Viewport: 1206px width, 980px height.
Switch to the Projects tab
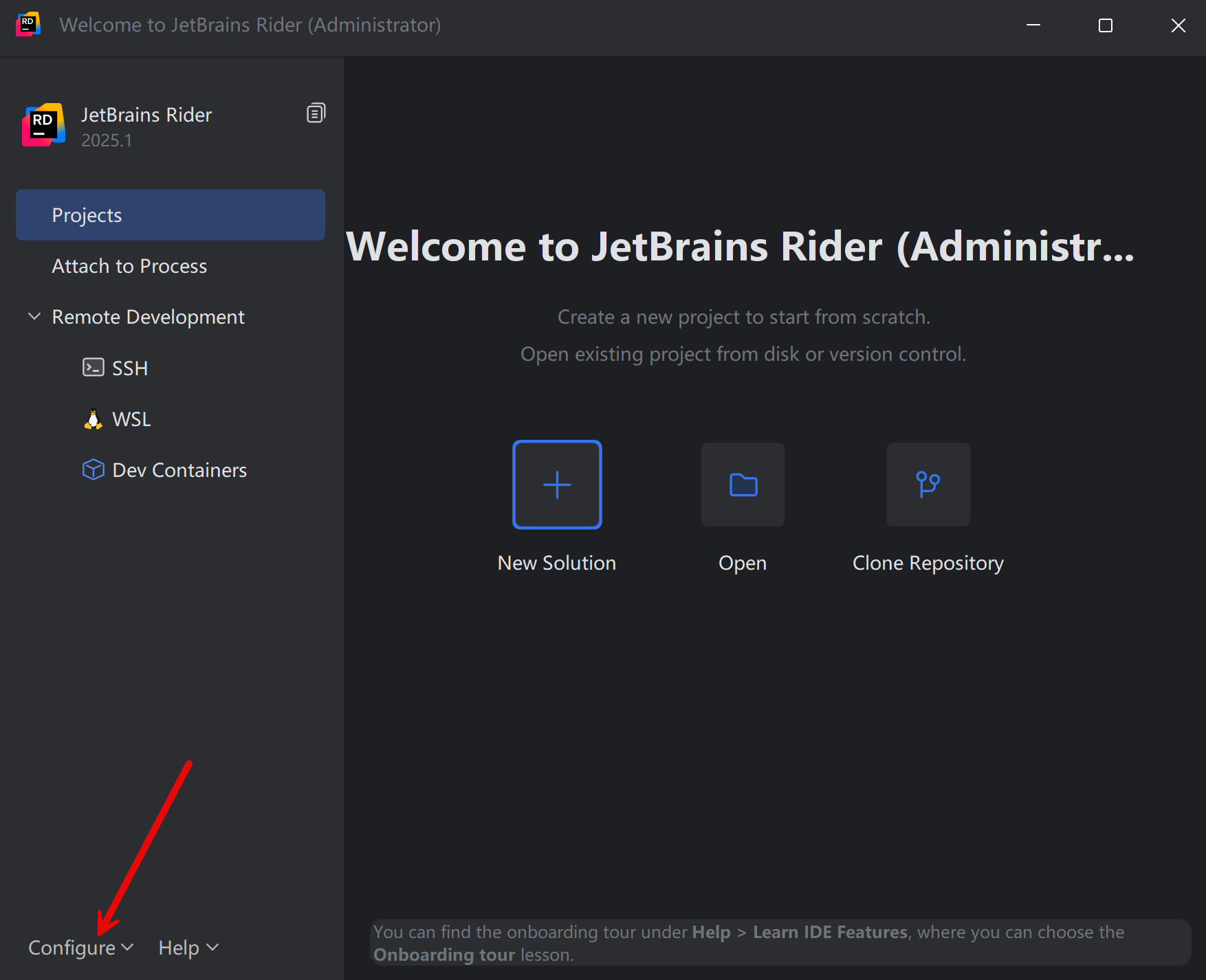pyautogui.click(x=170, y=215)
